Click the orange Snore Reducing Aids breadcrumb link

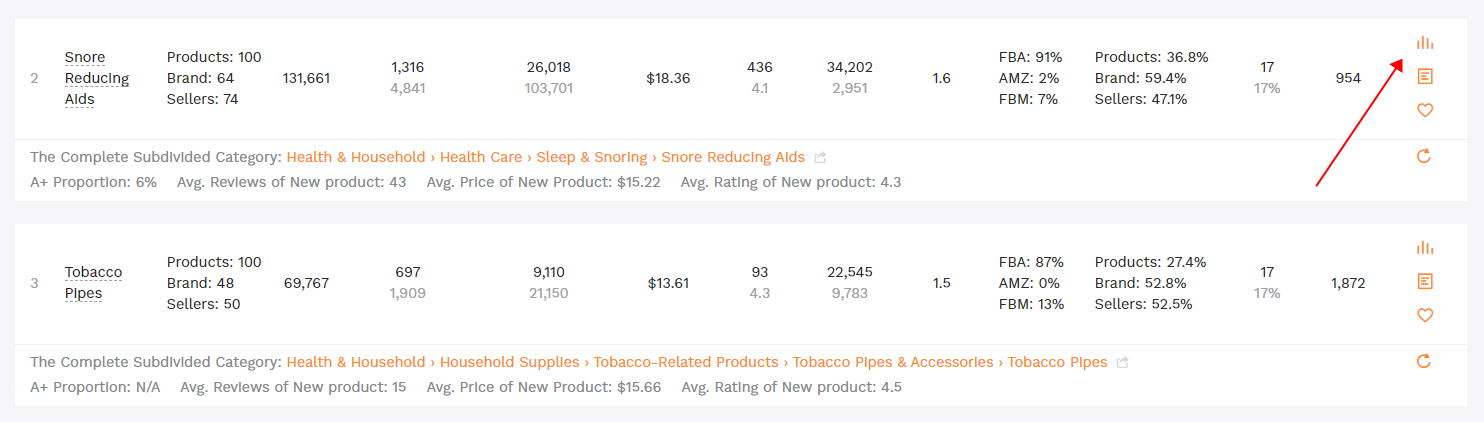click(x=732, y=157)
